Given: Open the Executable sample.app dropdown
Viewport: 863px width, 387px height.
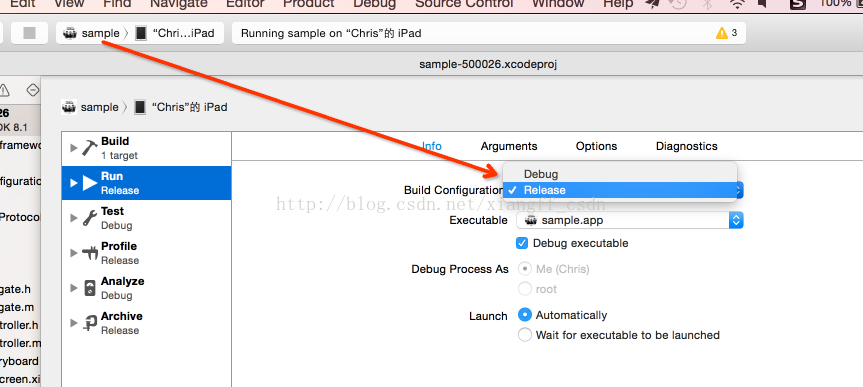Looking at the screenshot, I should point(630,220).
